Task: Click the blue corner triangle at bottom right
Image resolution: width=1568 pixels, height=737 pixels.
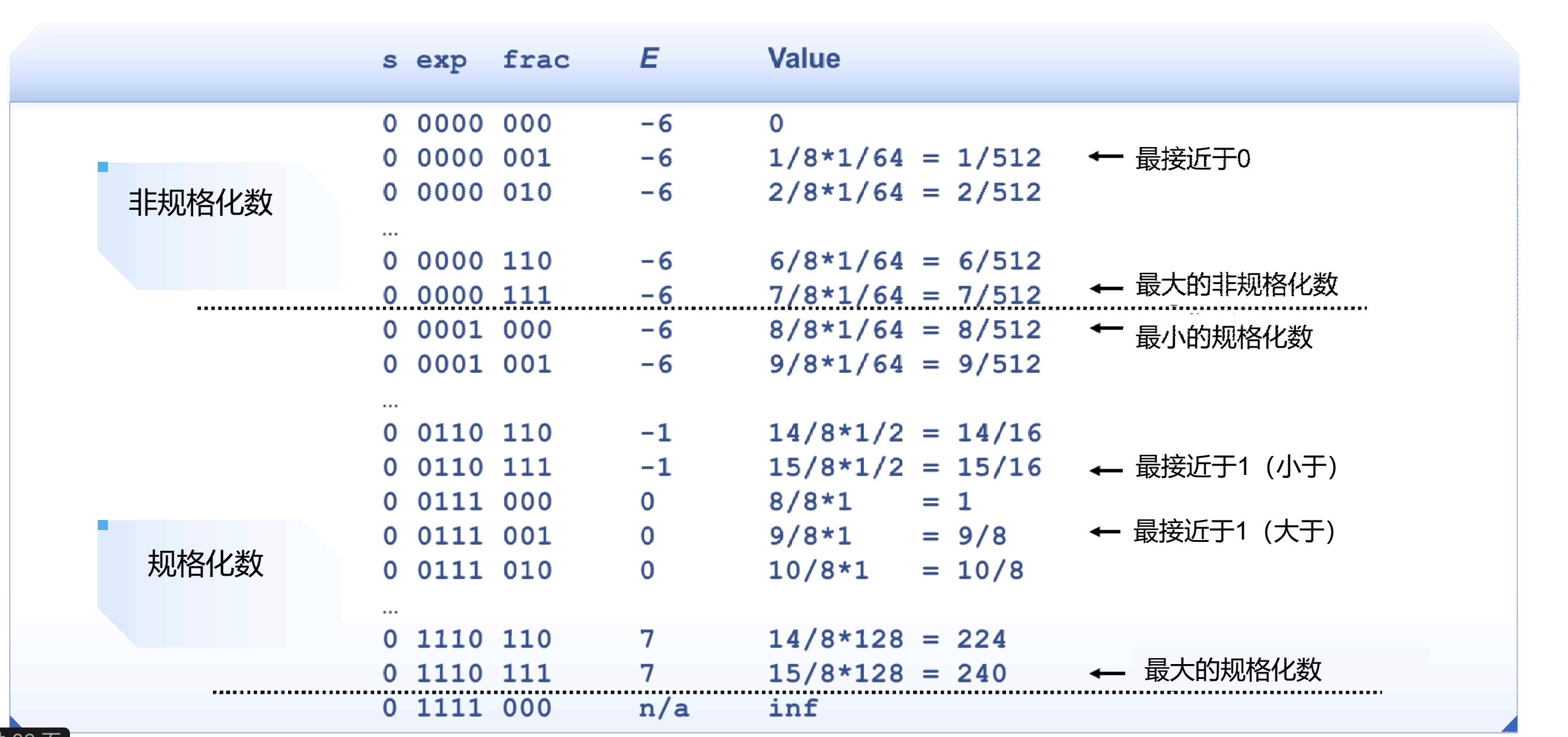Action: pyautogui.click(x=1510, y=724)
